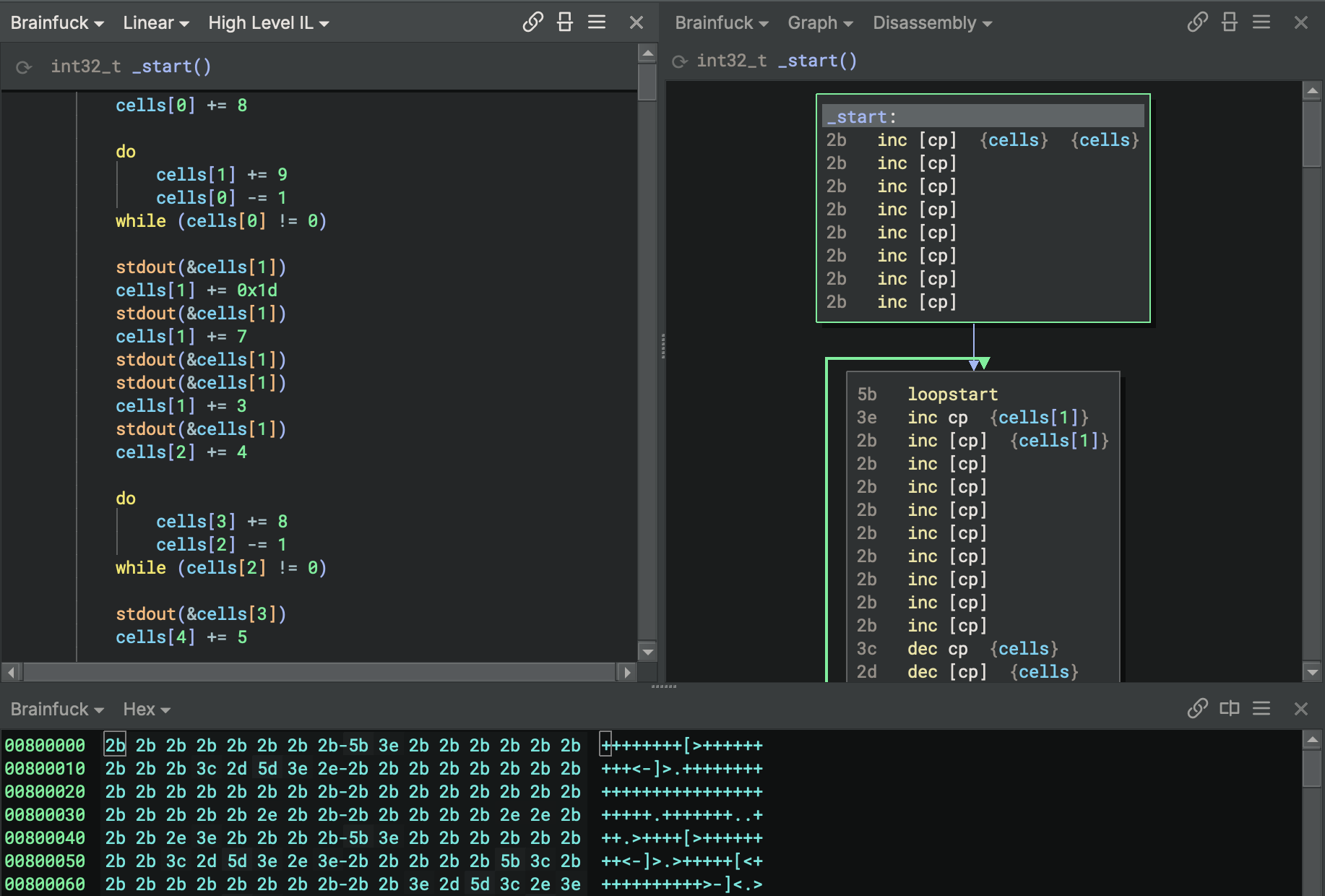
Task: Click the link icon in the graph pane
Action: click(1197, 22)
